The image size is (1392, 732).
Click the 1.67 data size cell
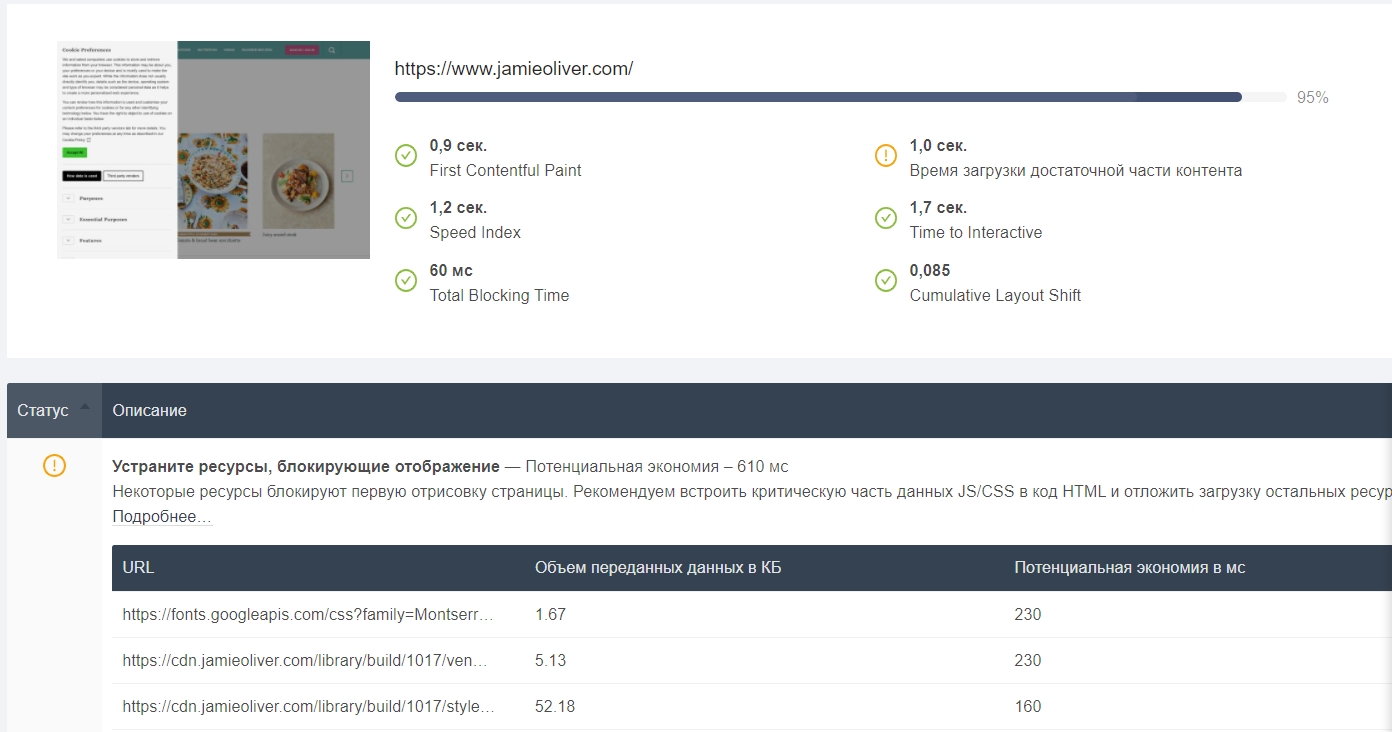click(550, 614)
